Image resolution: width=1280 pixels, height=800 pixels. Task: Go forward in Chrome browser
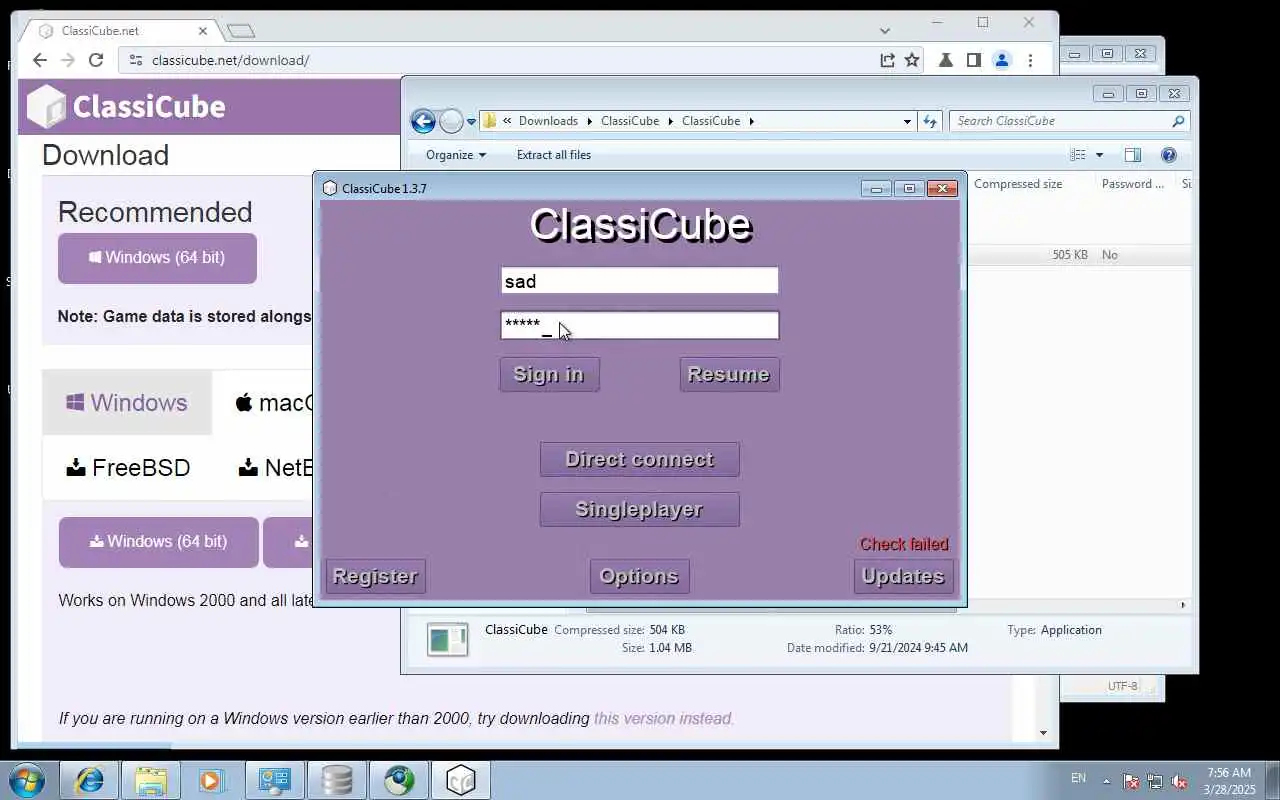(x=68, y=60)
